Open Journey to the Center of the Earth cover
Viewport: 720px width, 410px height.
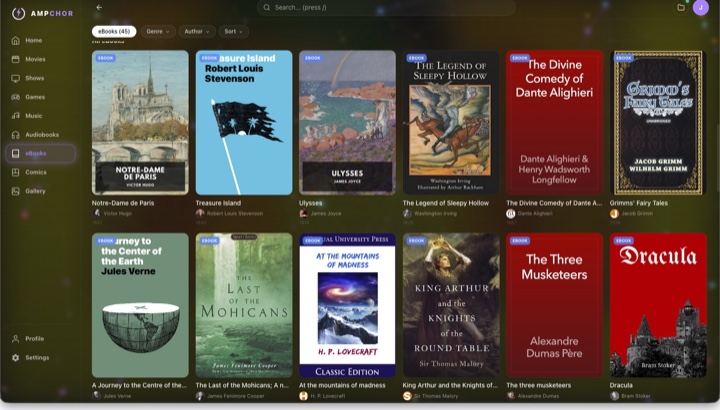[140, 305]
